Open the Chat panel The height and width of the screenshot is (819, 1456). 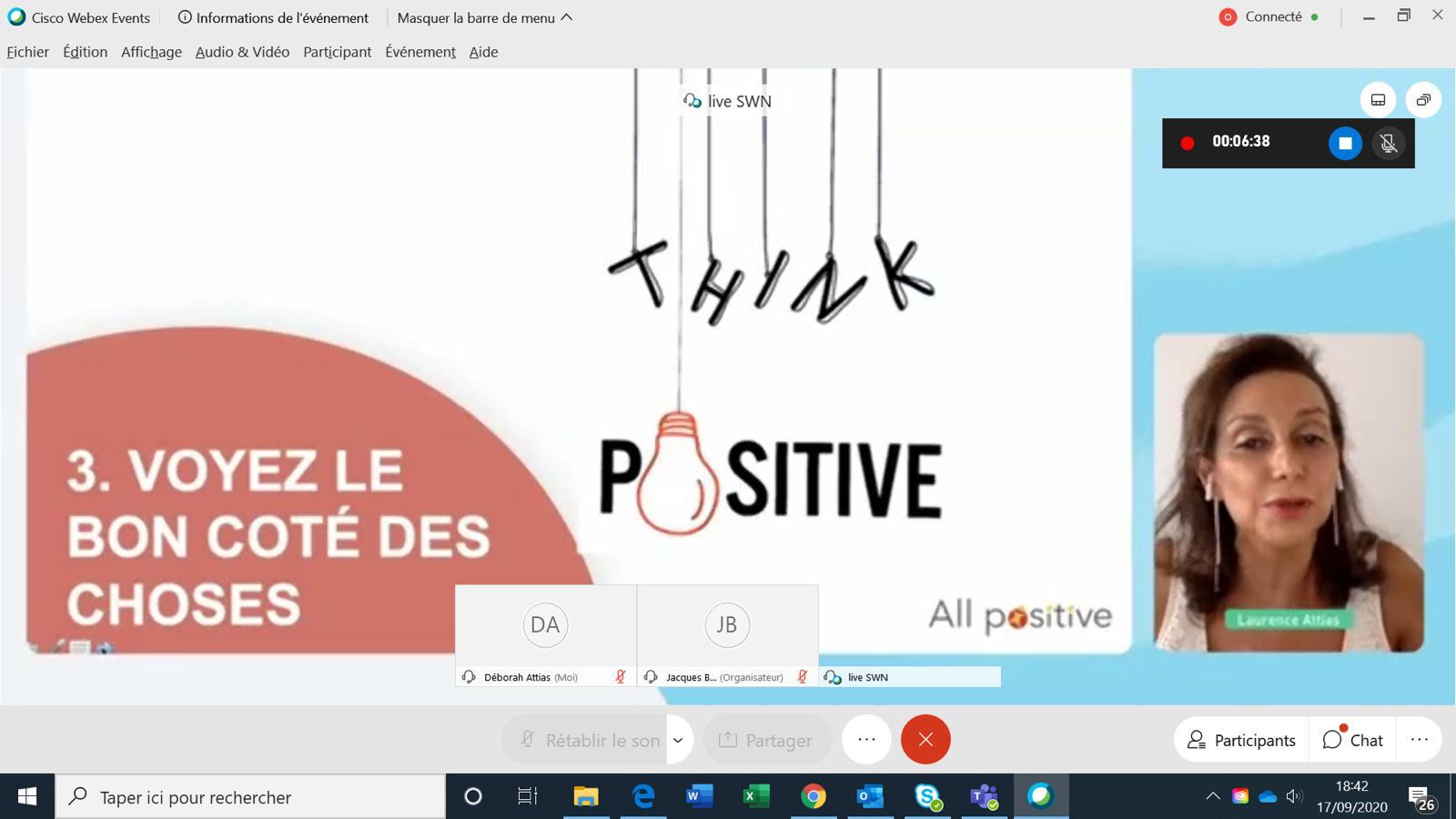pos(1353,740)
